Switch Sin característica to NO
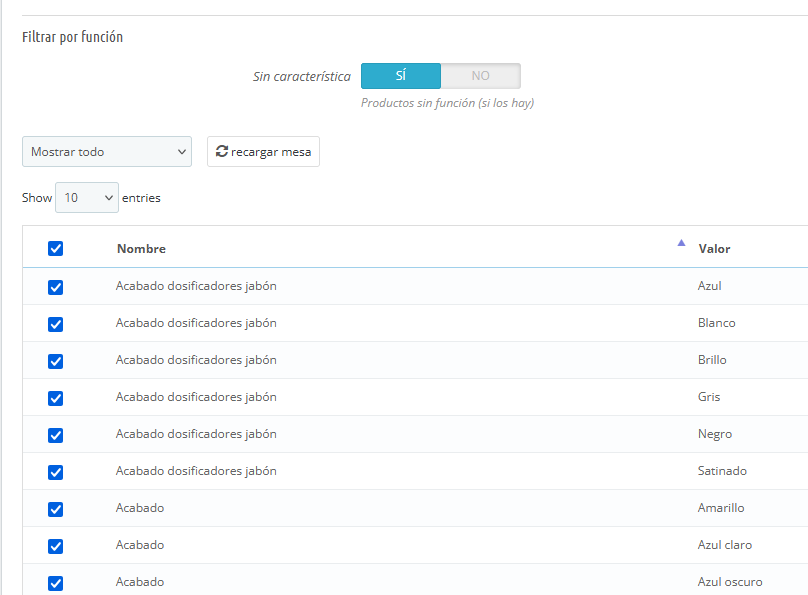This screenshot has width=808, height=595. pyautogui.click(x=480, y=76)
